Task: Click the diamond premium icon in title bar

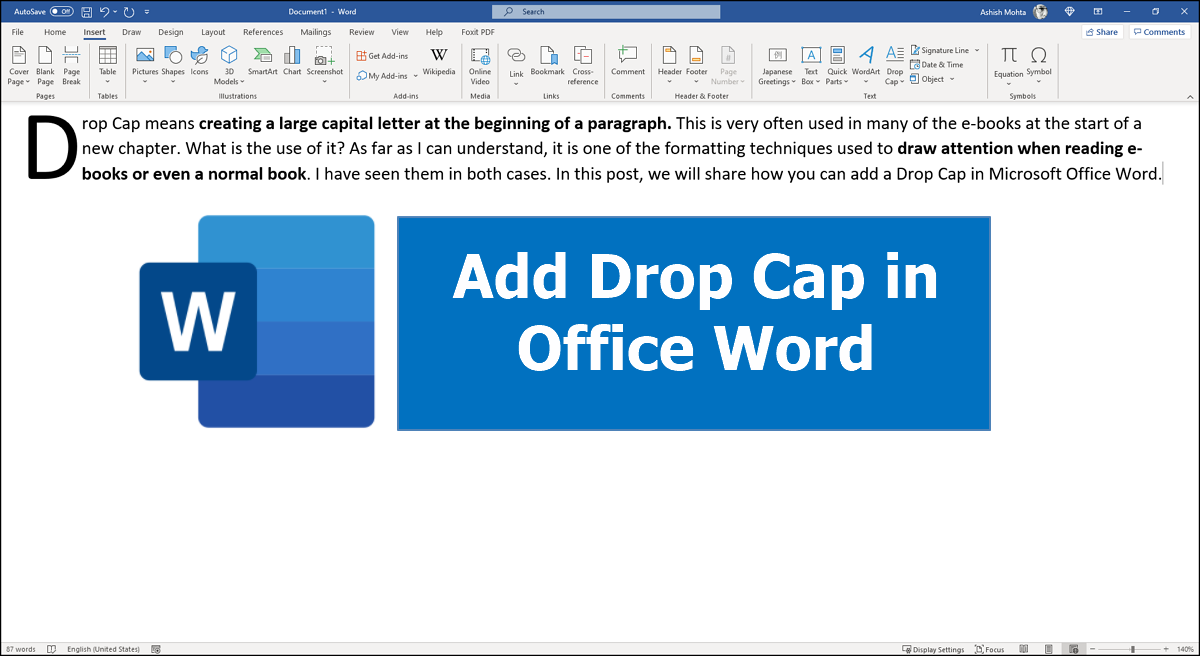Action: pyautogui.click(x=1071, y=12)
